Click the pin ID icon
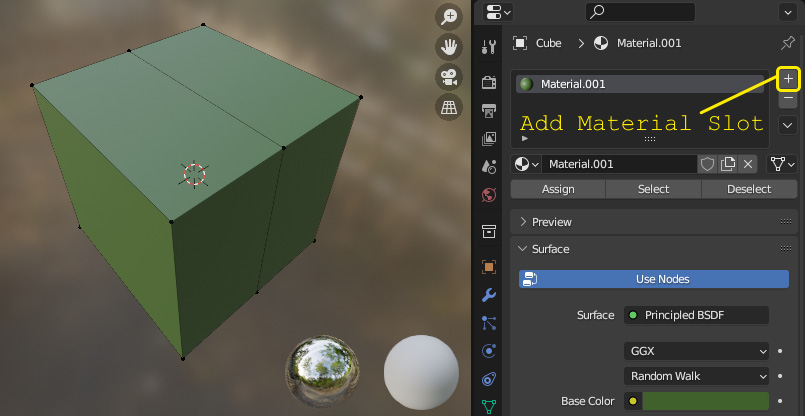The width and height of the screenshot is (805, 416). pyautogui.click(x=788, y=43)
